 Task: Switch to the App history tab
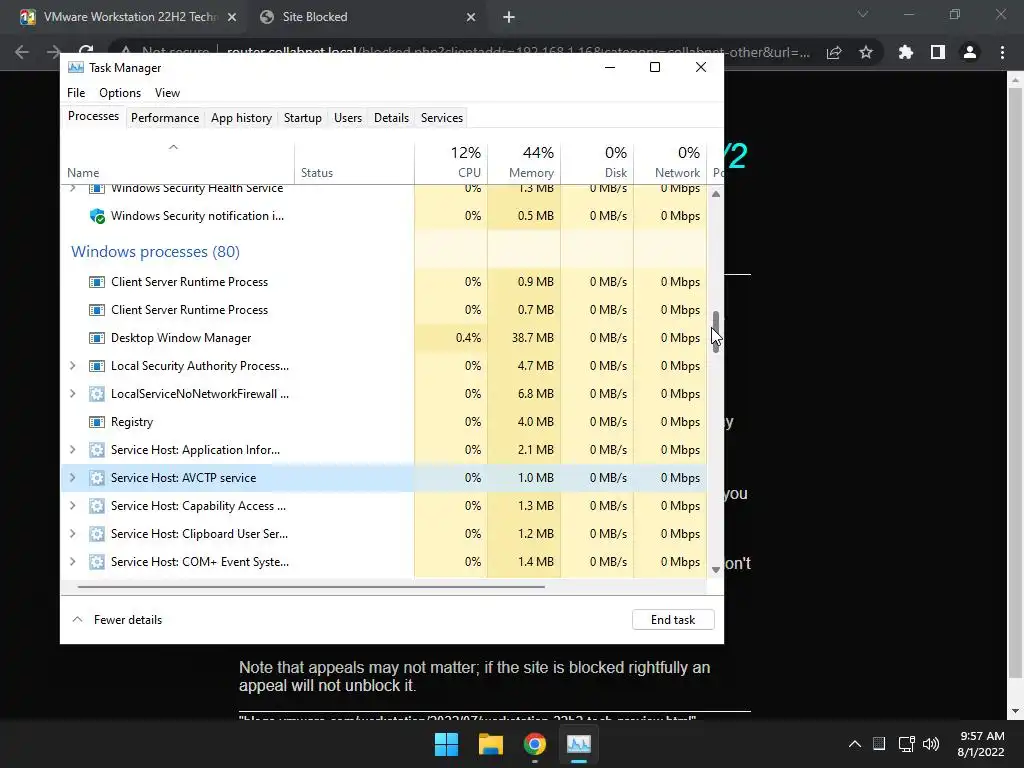(x=241, y=118)
